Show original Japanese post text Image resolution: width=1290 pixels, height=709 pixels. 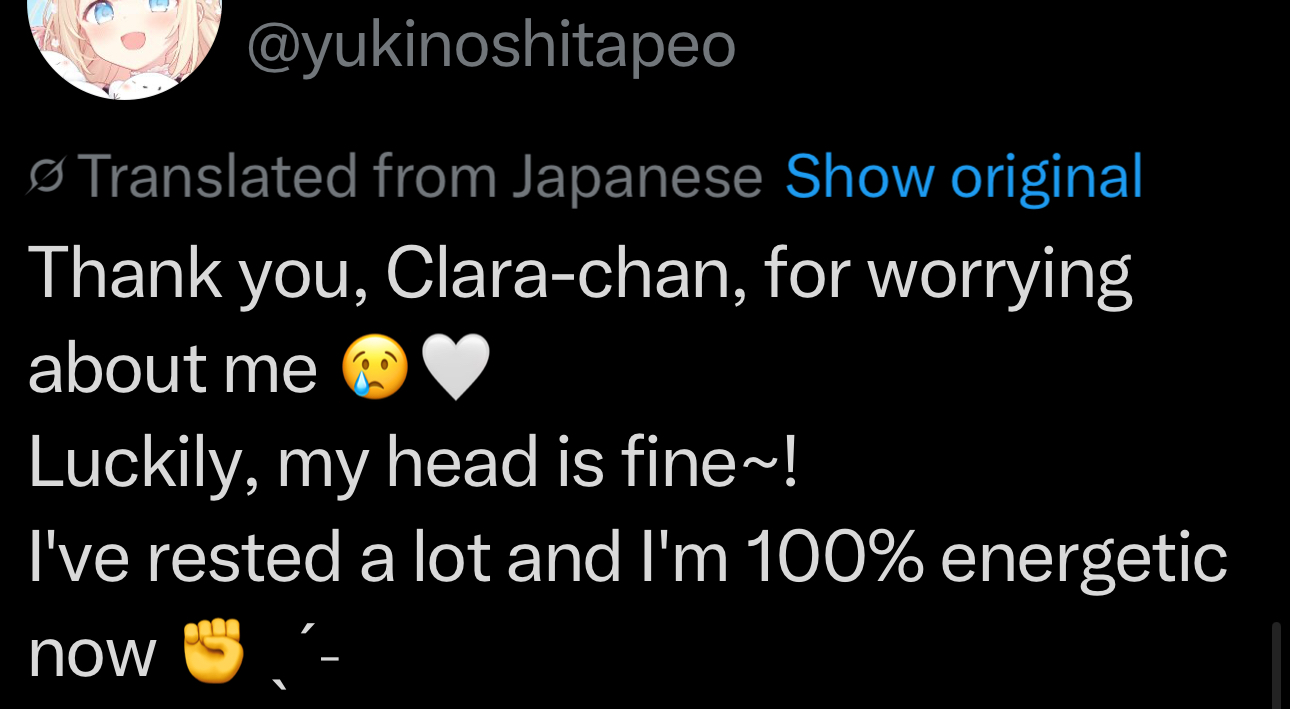pyautogui.click(x=963, y=177)
